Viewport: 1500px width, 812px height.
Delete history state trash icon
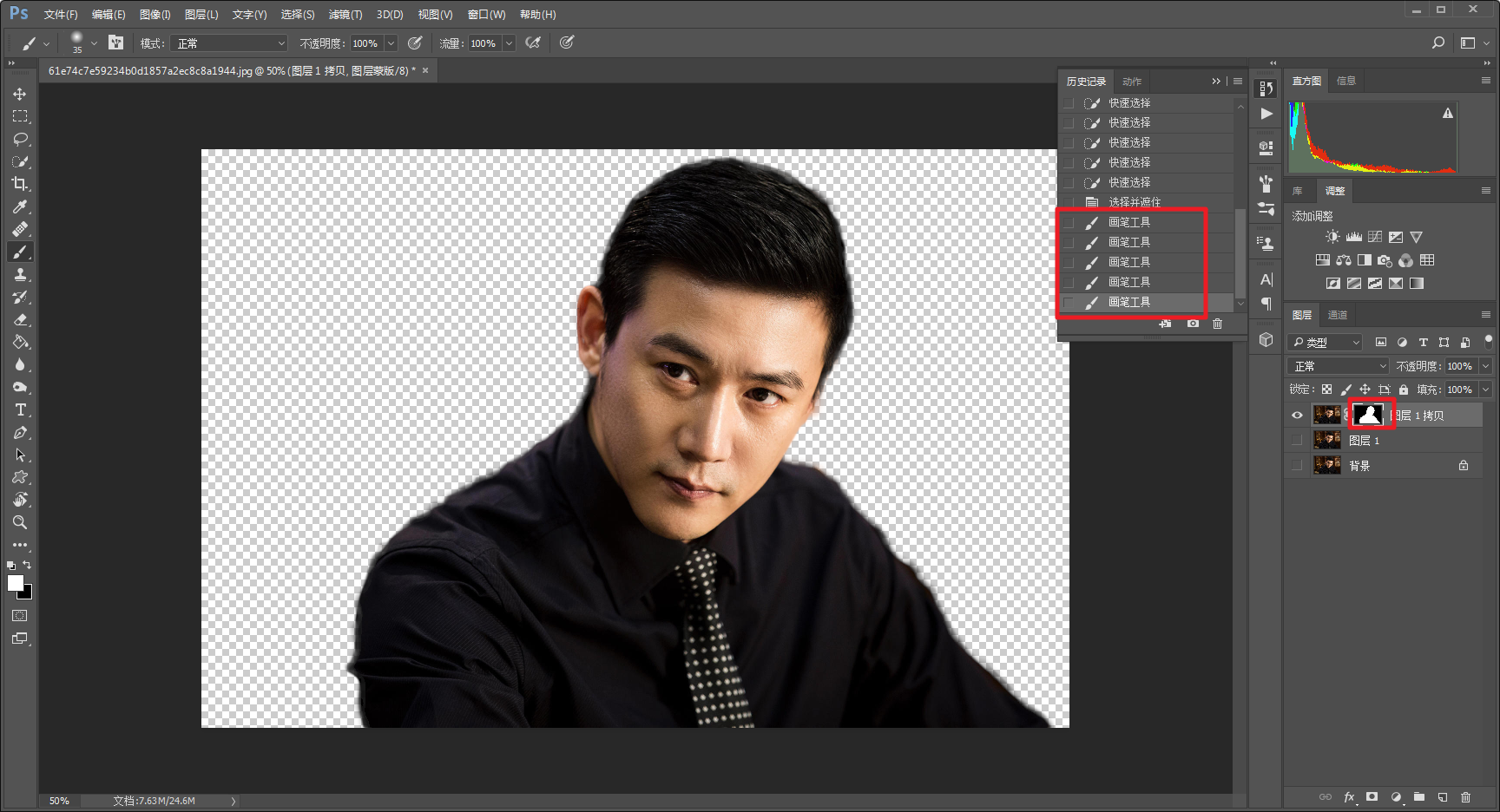click(1217, 324)
